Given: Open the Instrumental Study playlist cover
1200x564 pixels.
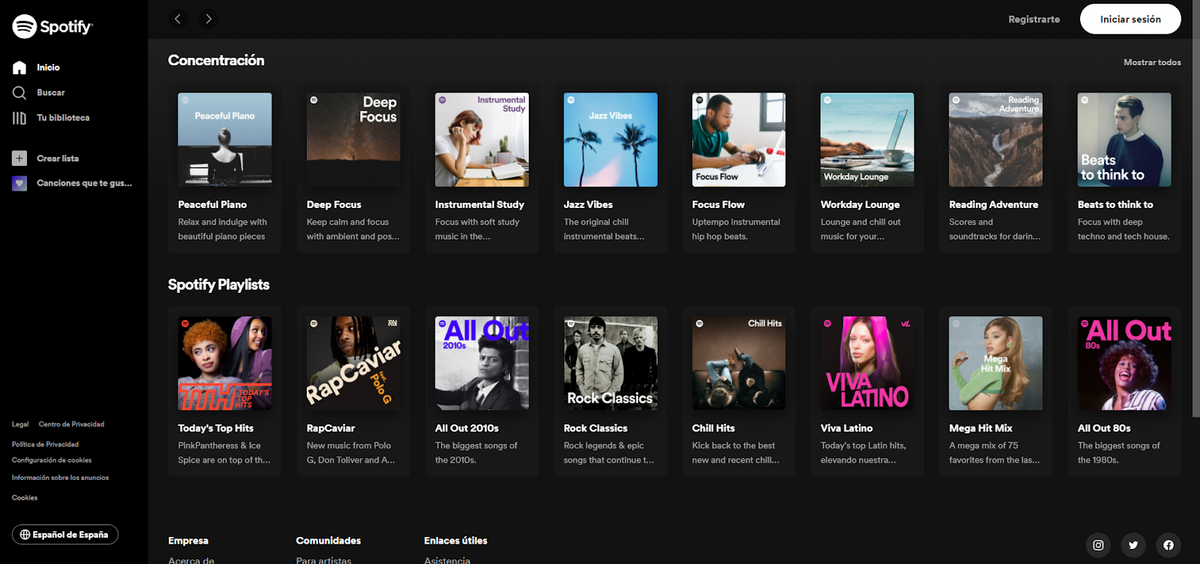Looking at the screenshot, I should pyautogui.click(x=482, y=140).
